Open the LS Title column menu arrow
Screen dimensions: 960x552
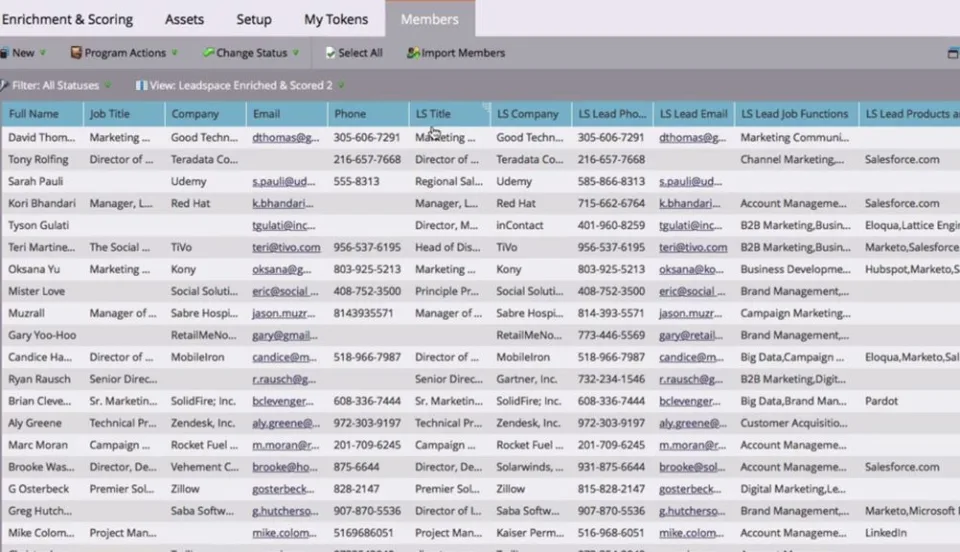point(486,107)
